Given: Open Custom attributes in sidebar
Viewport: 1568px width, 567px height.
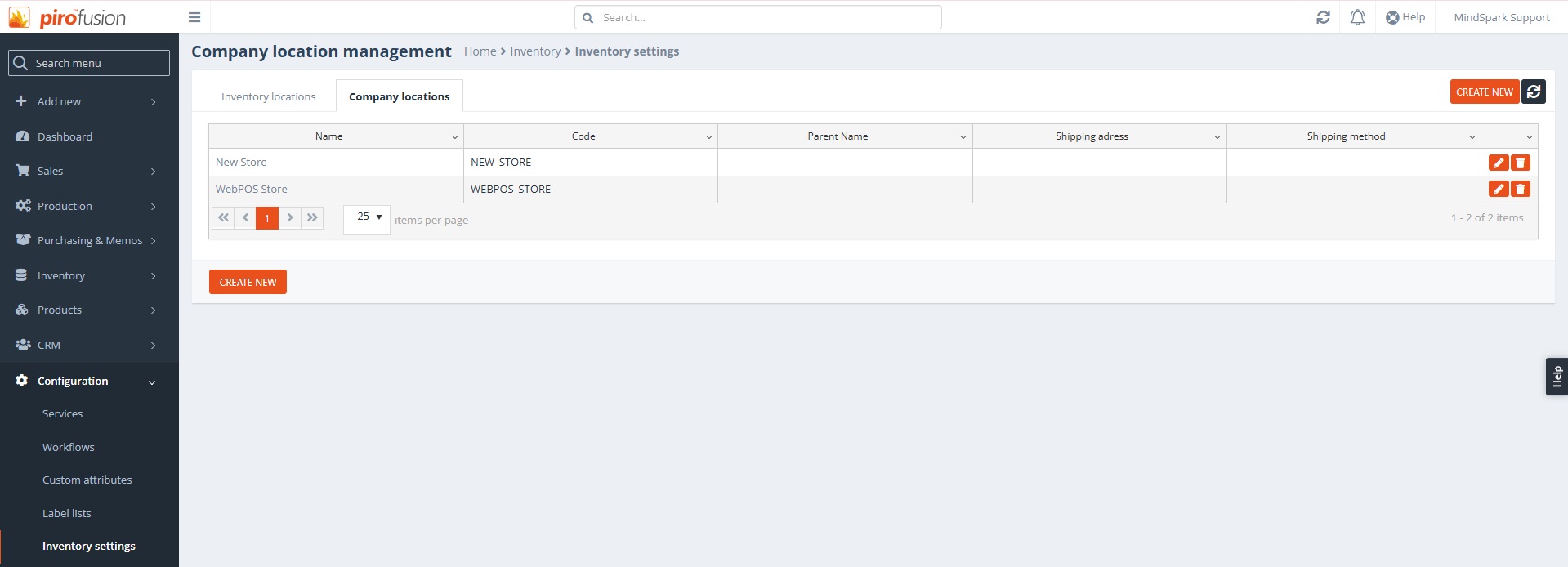Looking at the screenshot, I should 87,480.
